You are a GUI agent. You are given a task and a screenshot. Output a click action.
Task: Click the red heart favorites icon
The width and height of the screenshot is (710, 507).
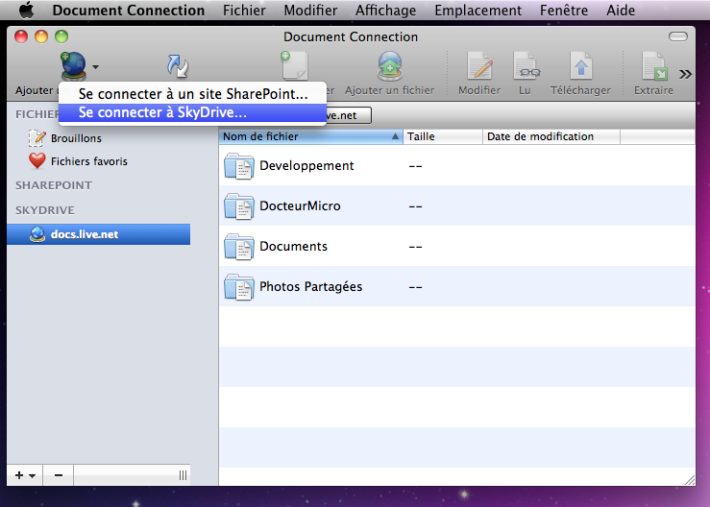[x=37, y=161]
